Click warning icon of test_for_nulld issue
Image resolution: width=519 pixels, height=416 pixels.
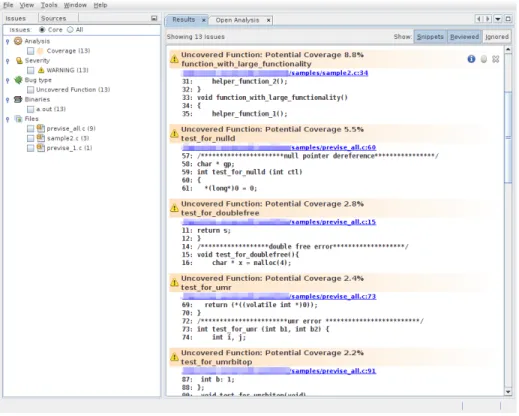pos(174,134)
